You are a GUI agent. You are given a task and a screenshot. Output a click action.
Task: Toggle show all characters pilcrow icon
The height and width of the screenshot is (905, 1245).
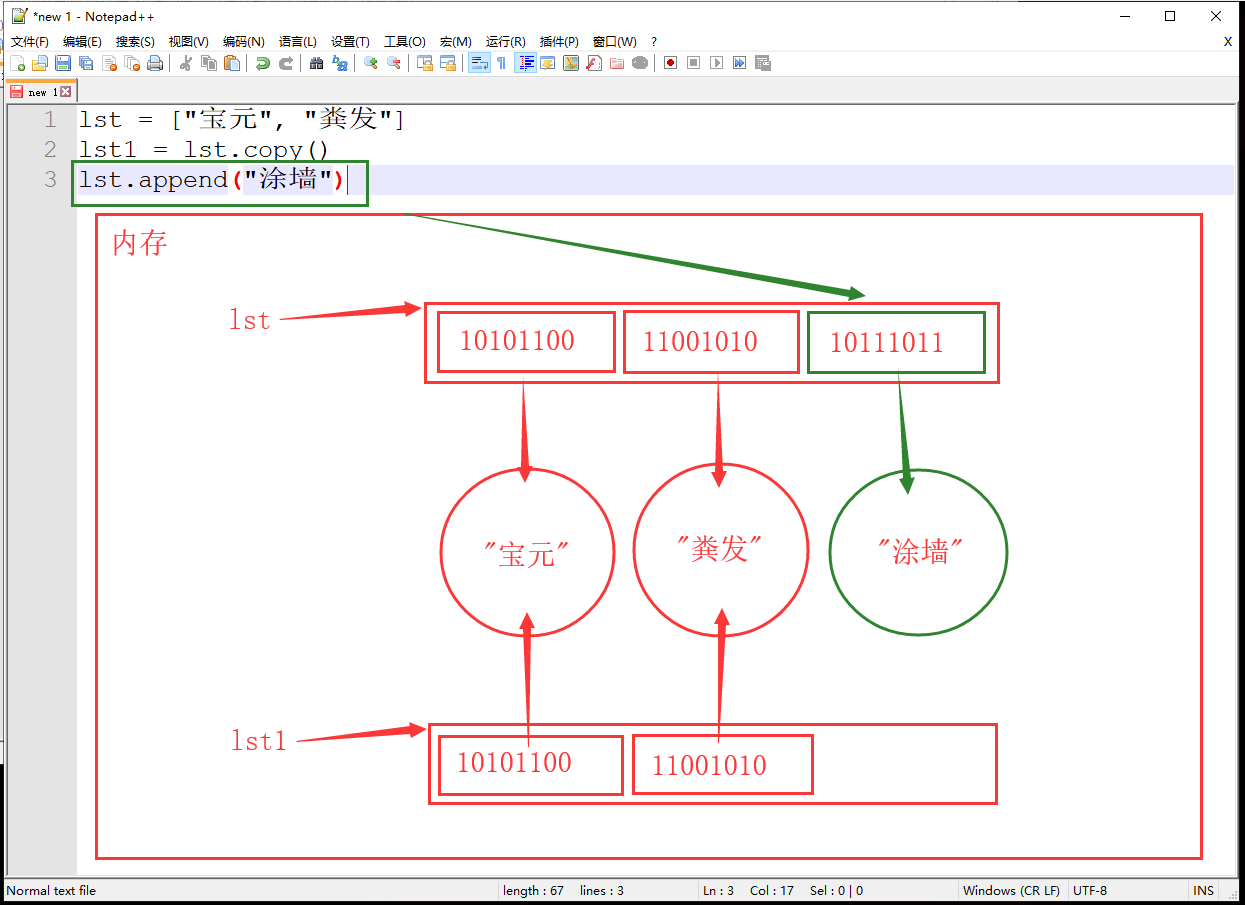point(501,63)
